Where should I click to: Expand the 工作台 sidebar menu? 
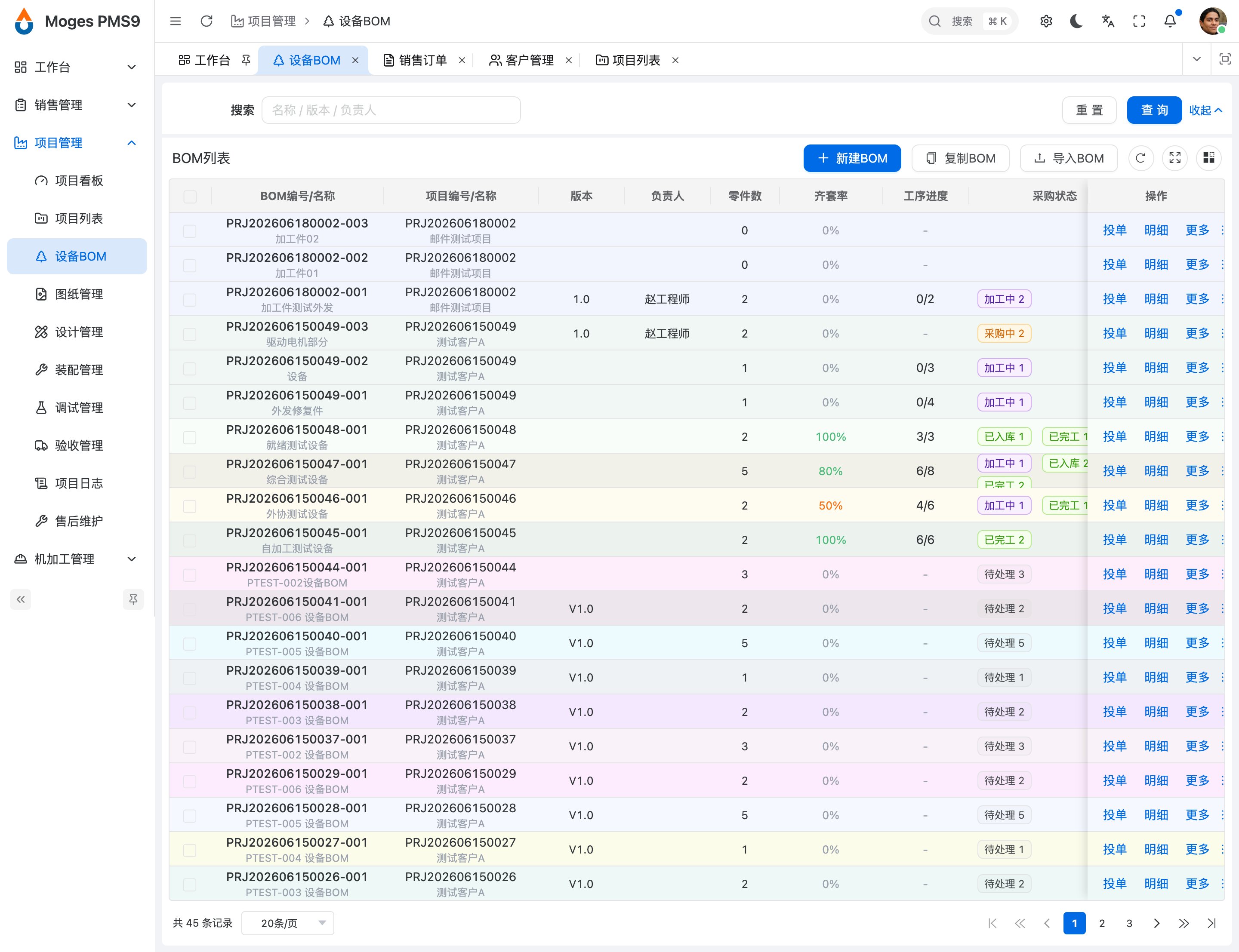[x=77, y=67]
